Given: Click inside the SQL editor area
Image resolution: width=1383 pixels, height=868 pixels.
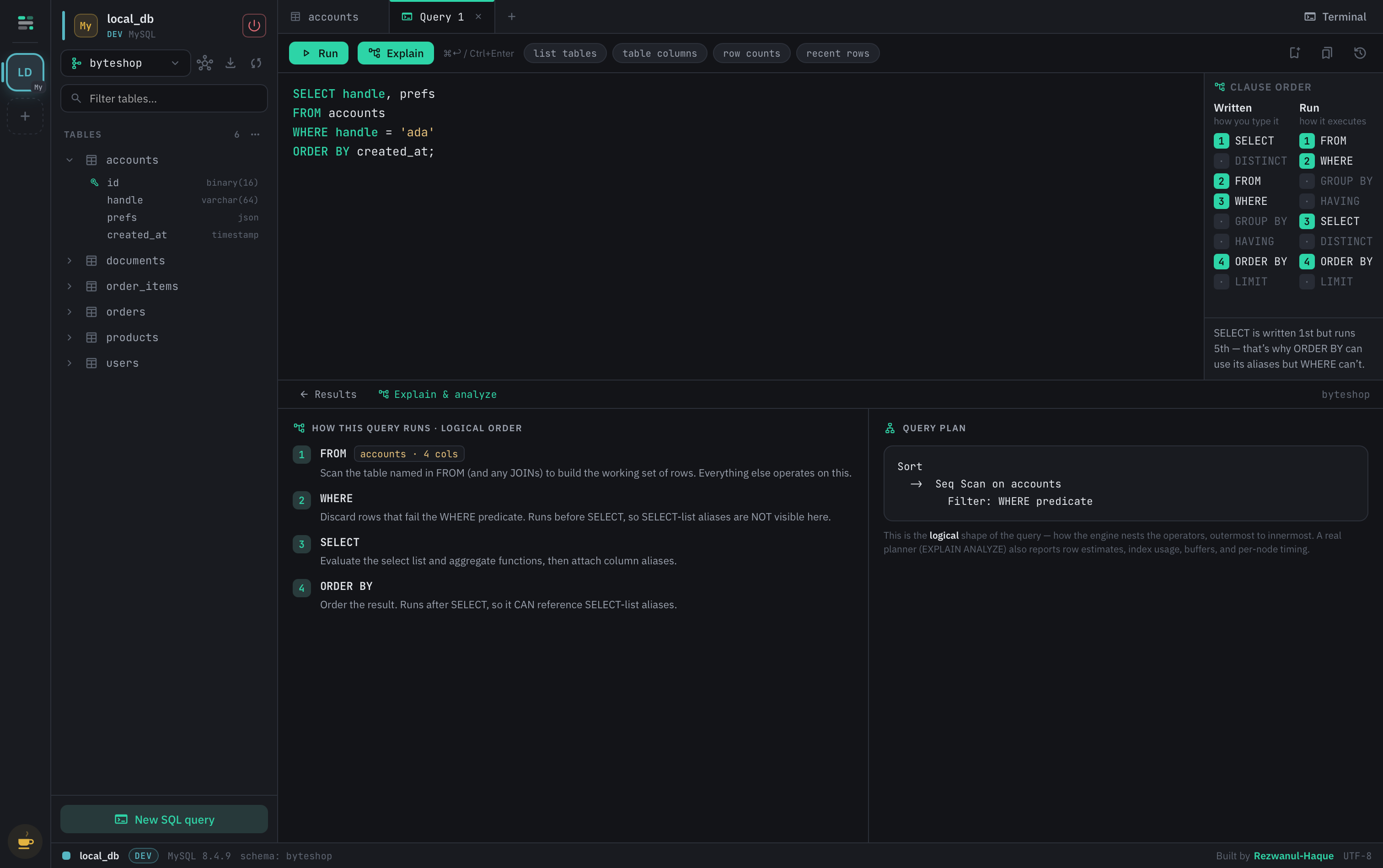Looking at the screenshot, I should point(740,226).
